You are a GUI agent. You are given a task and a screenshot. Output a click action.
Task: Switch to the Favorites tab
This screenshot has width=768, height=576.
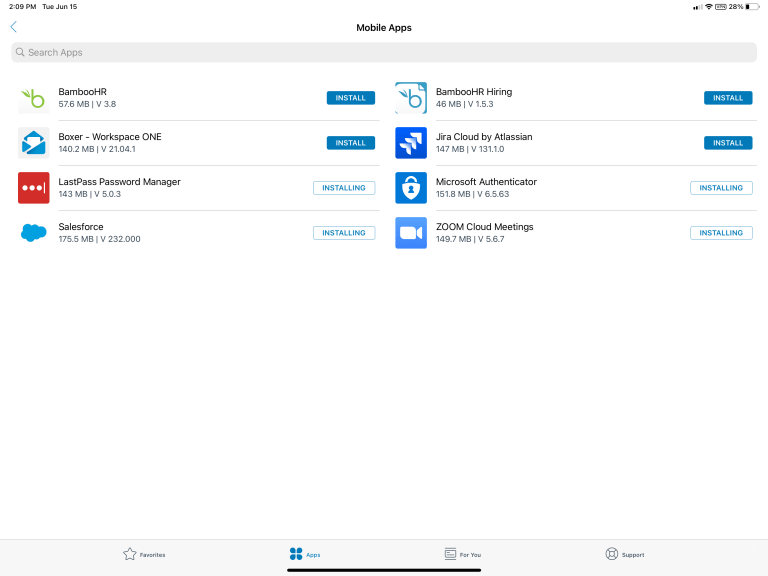click(144, 554)
